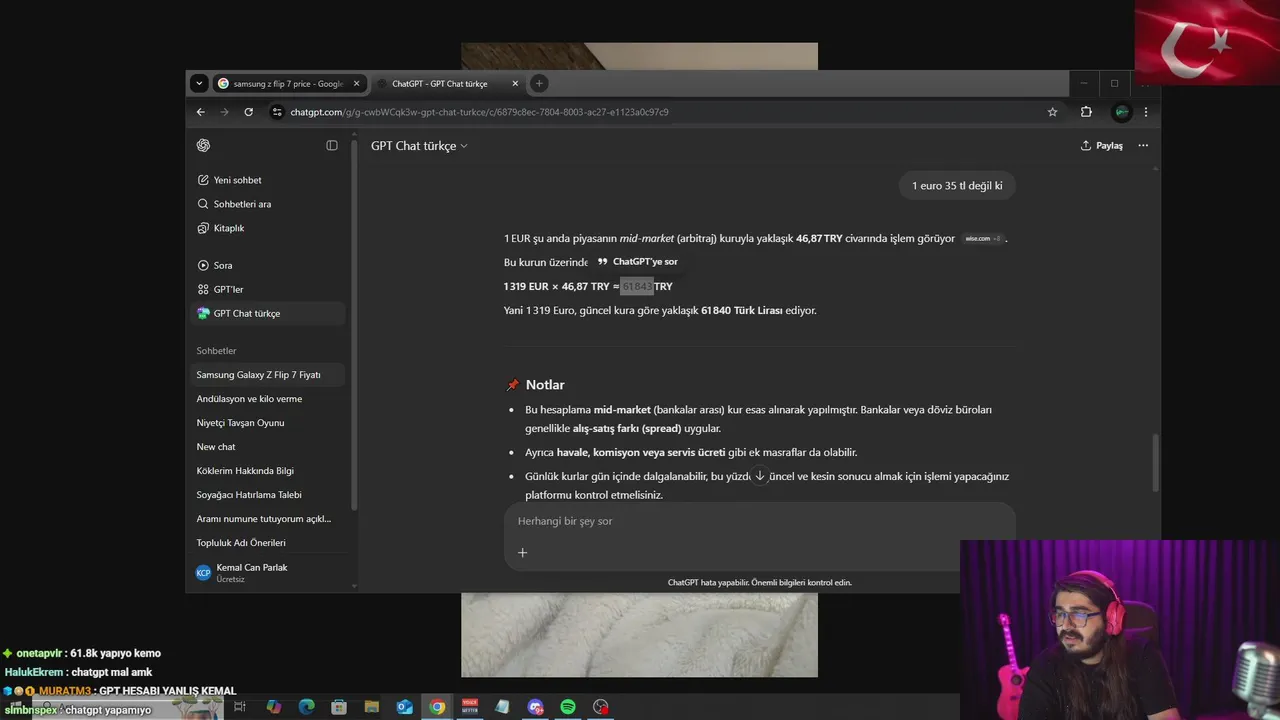Focus the Herhangi bir şey sor input
Viewport: 1280px width, 720px height.
pos(760,521)
